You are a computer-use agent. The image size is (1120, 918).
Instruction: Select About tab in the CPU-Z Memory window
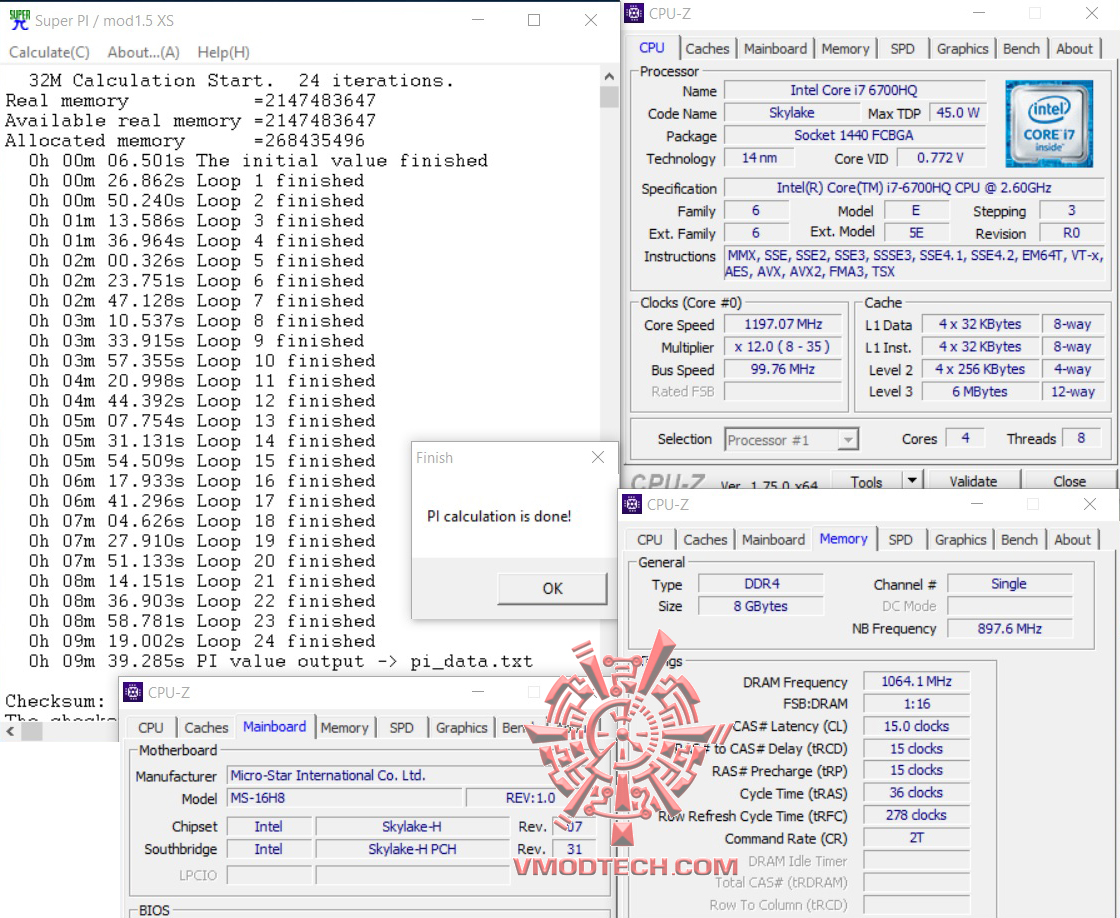click(1071, 539)
